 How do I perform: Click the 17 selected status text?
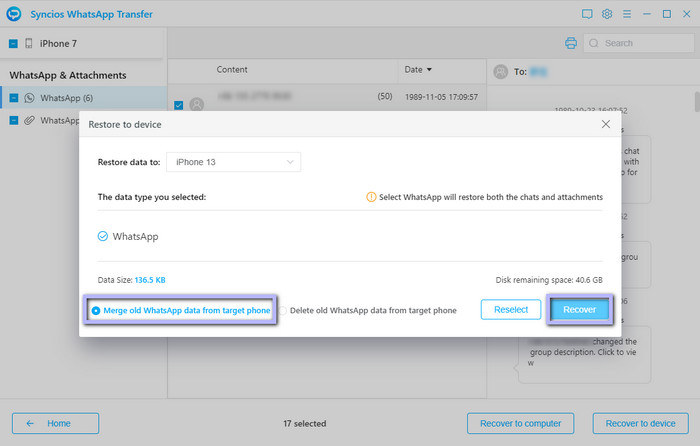pos(304,423)
